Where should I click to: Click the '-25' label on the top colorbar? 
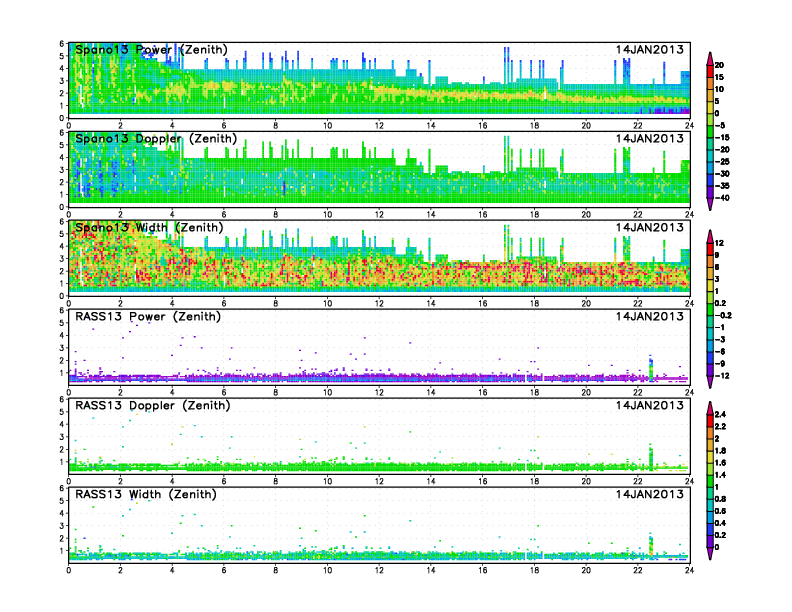(722, 162)
